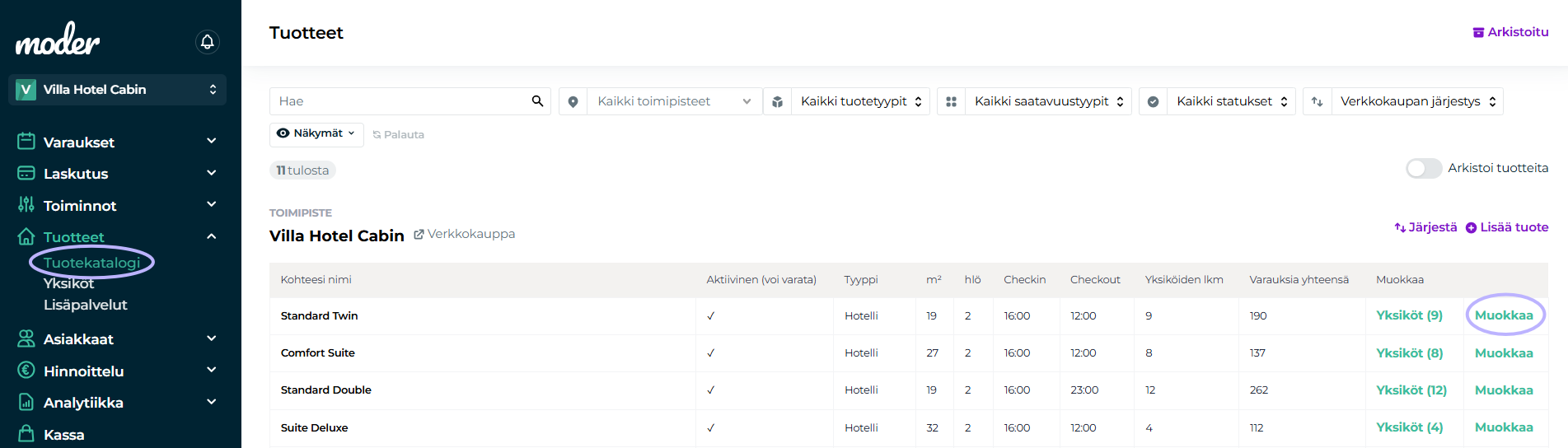Toggle the Arkistoi tuotteita switch
This screenshot has width=1568, height=448.
[1423, 168]
